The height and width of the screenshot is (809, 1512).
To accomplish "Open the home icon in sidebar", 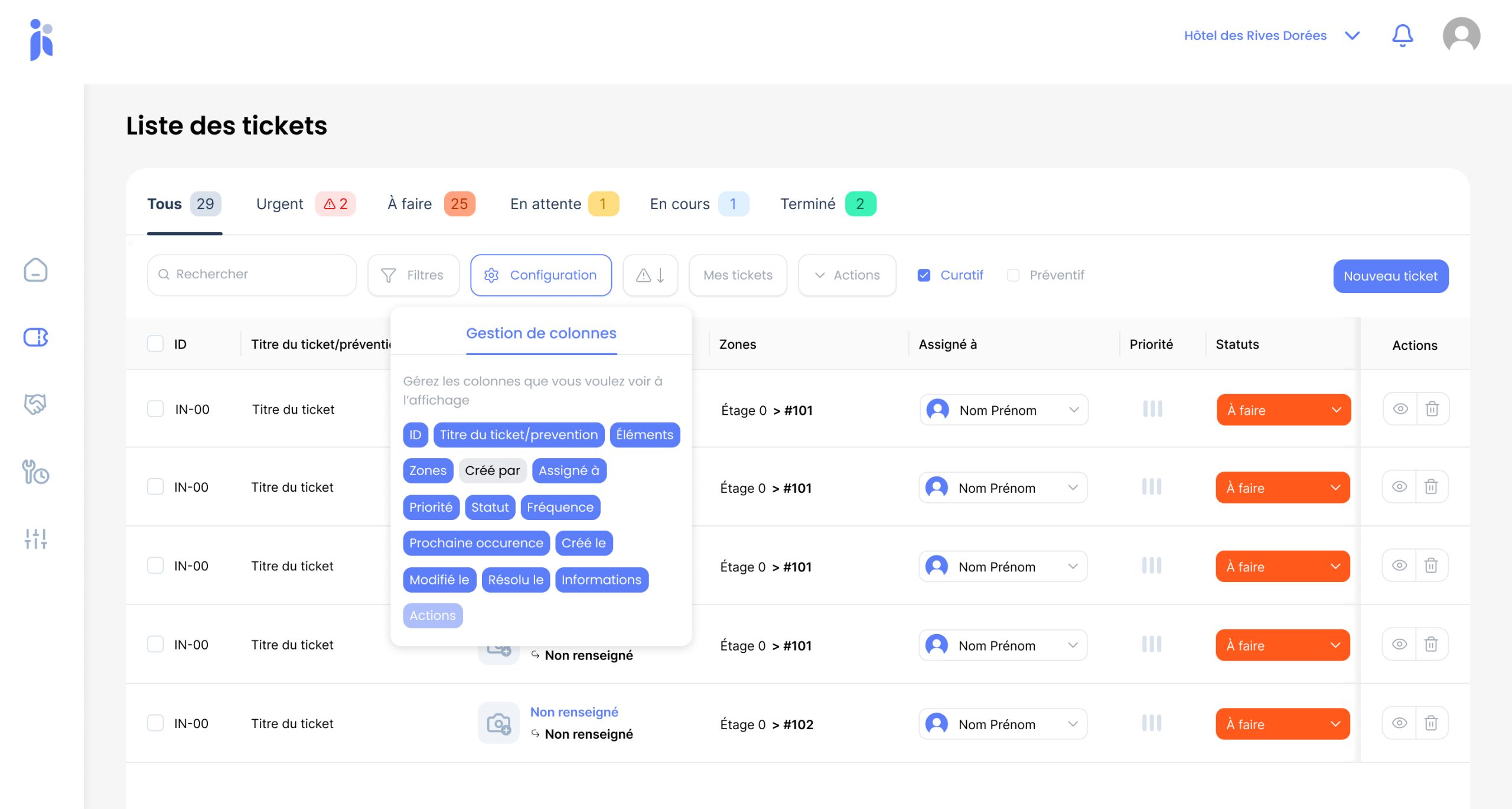I will [35, 270].
